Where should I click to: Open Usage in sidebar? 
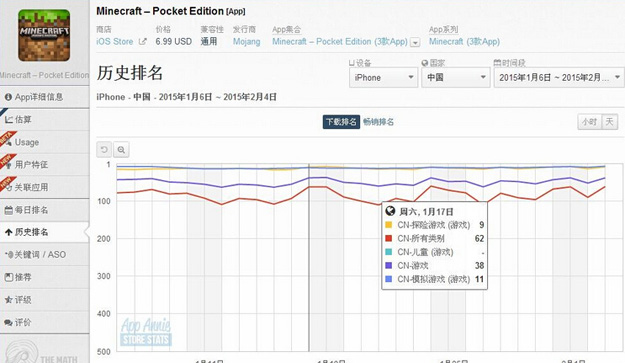click(45, 142)
